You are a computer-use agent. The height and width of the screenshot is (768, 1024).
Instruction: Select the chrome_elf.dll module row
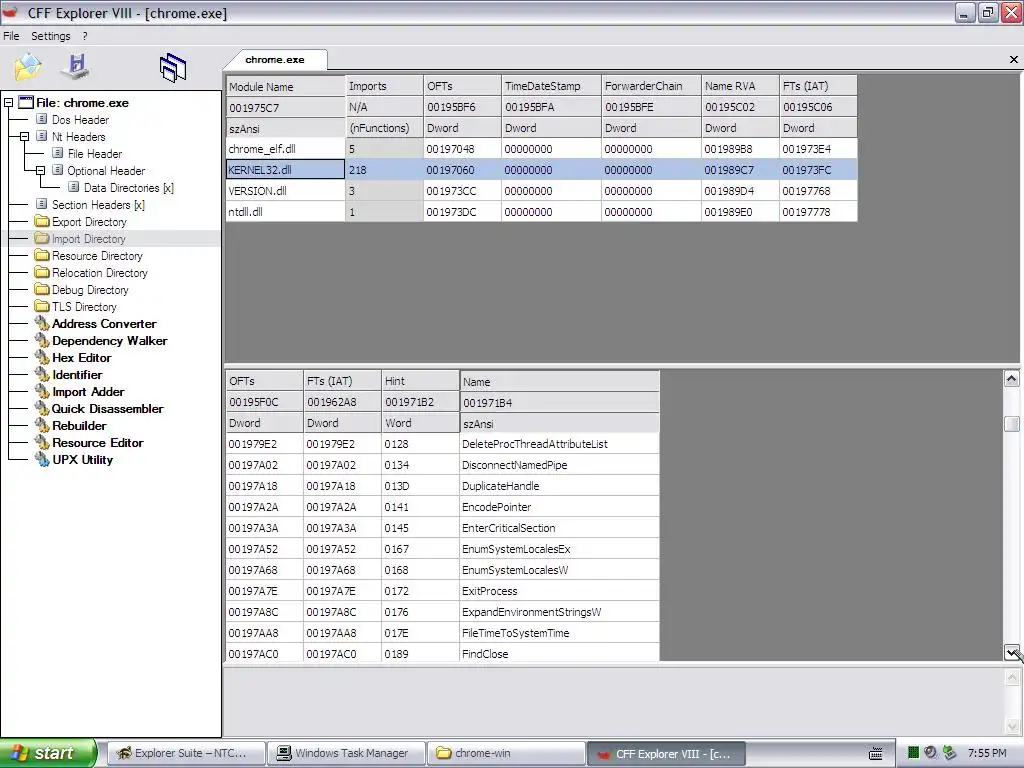click(541, 149)
